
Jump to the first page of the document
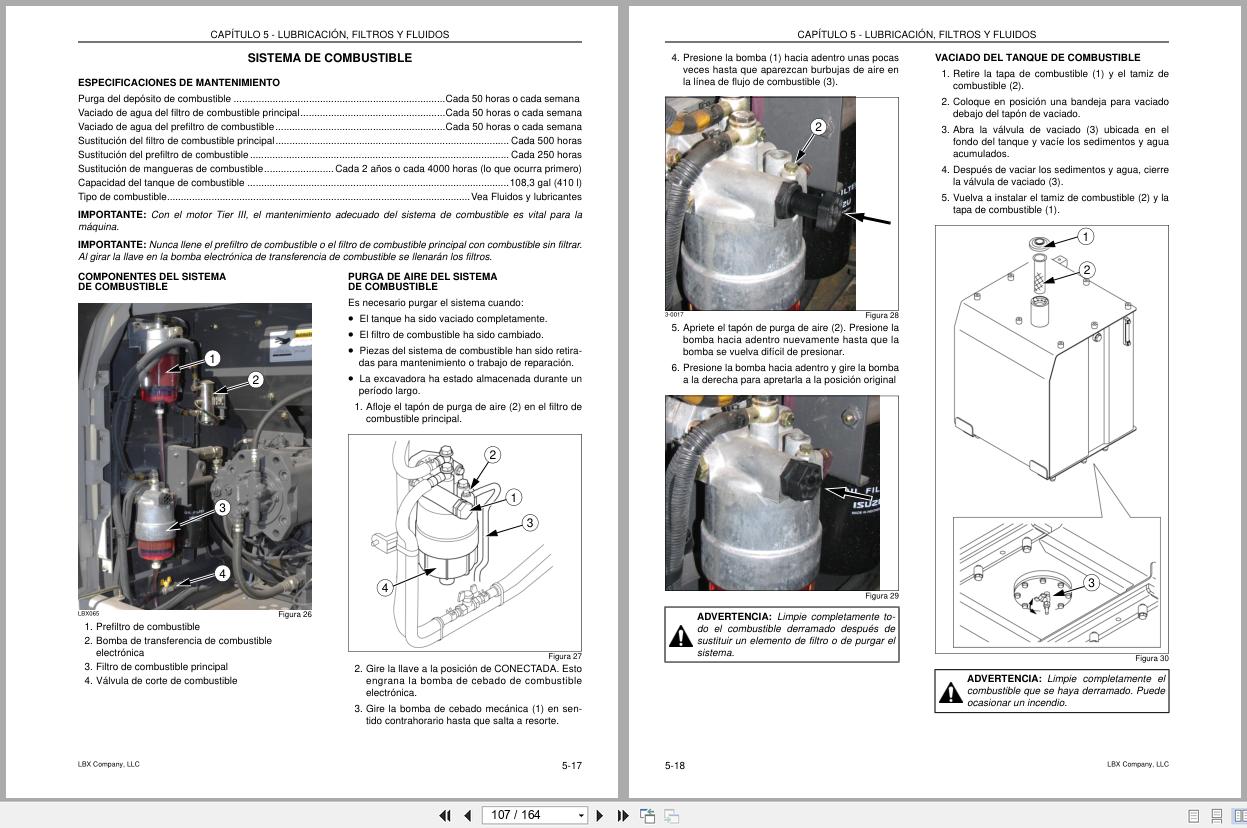pos(446,816)
